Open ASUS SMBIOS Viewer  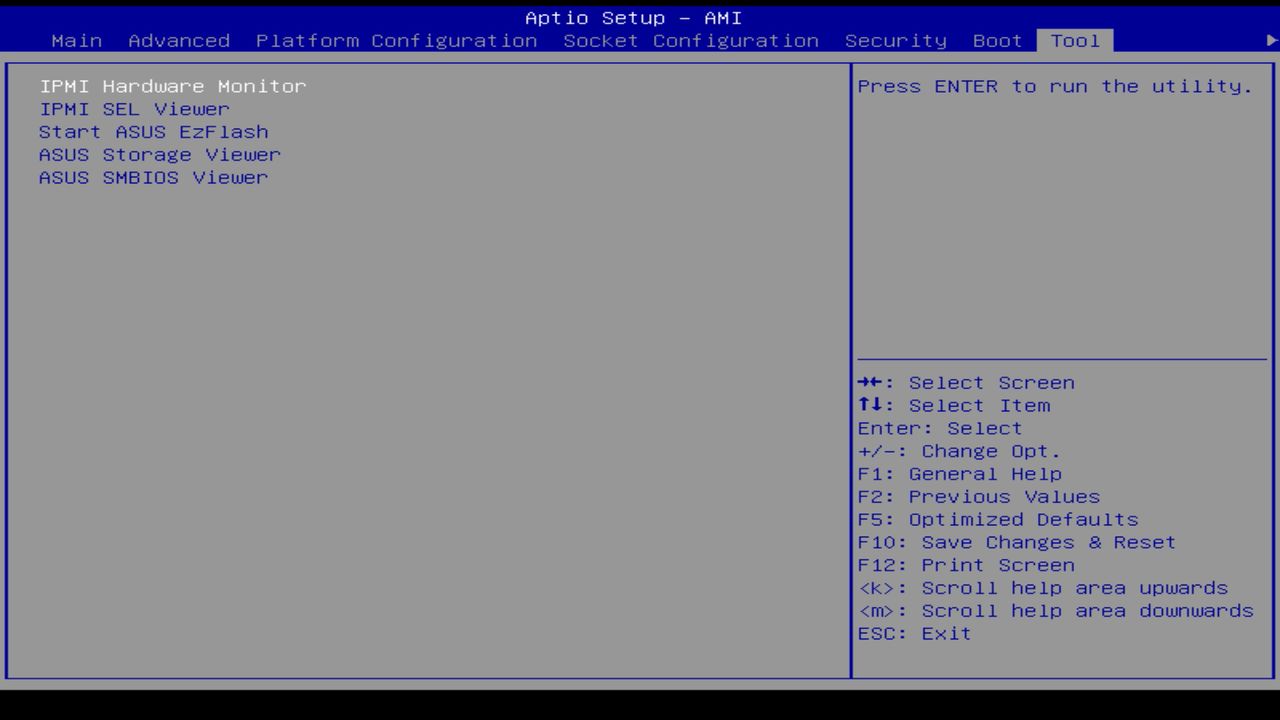pyautogui.click(x=153, y=177)
